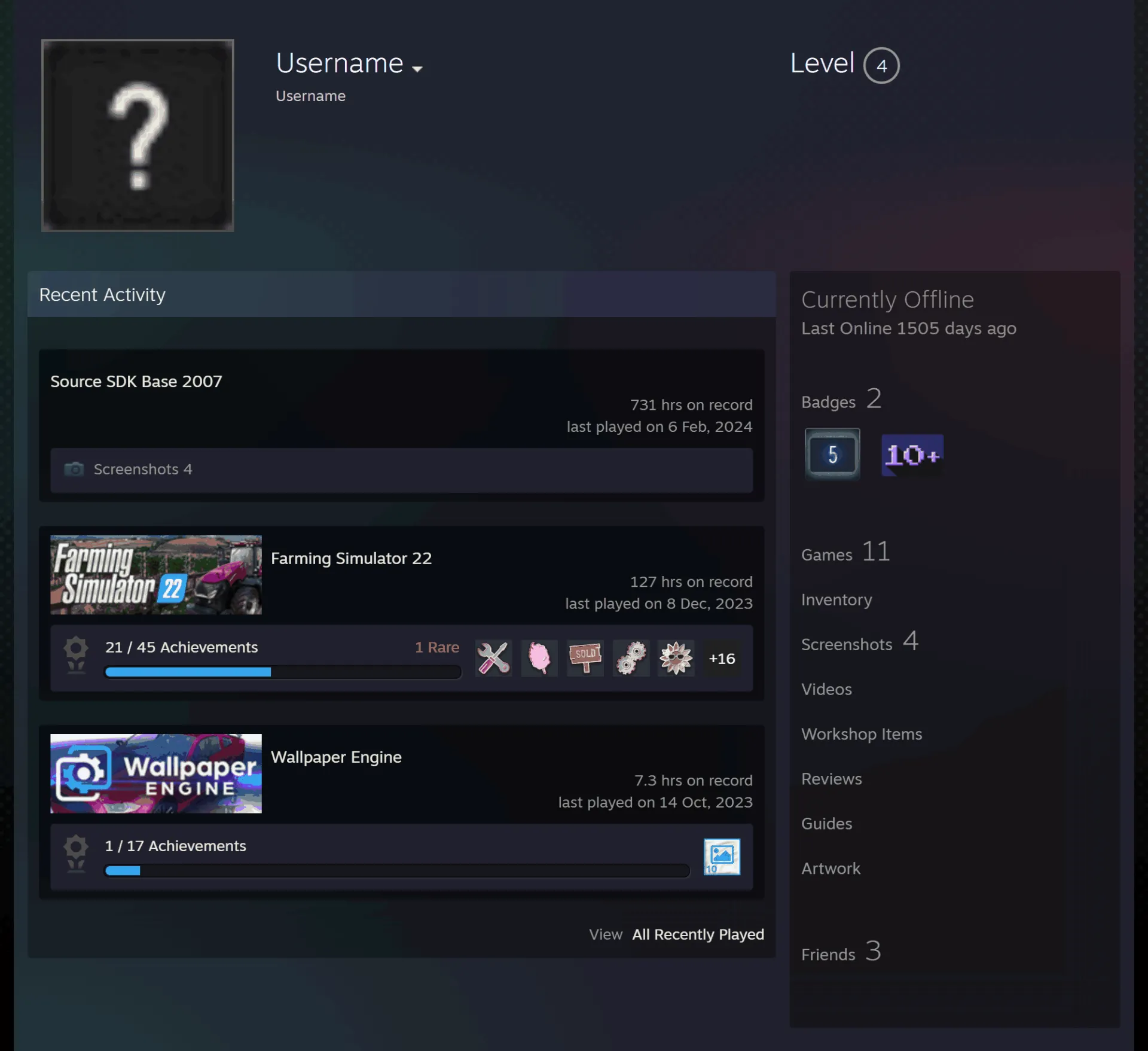Open the Level 5 badge icon
This screenshot has width=1148, height=1051.
coord(832,454)
